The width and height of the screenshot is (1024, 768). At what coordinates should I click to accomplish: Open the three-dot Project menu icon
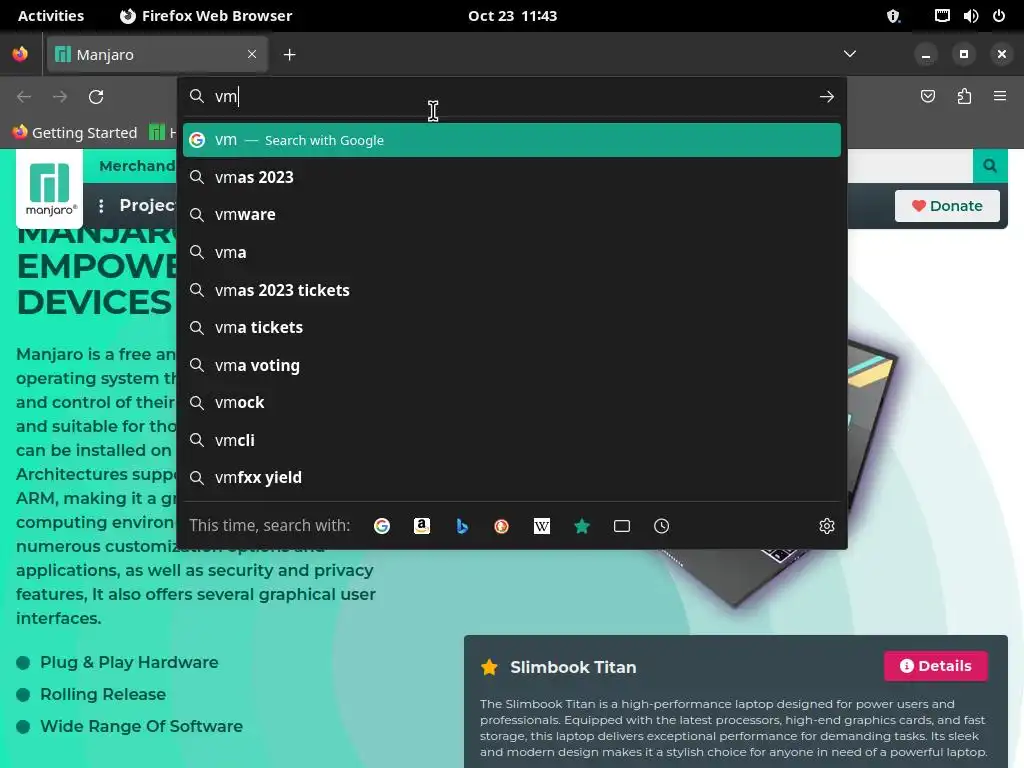pos(101,206)
